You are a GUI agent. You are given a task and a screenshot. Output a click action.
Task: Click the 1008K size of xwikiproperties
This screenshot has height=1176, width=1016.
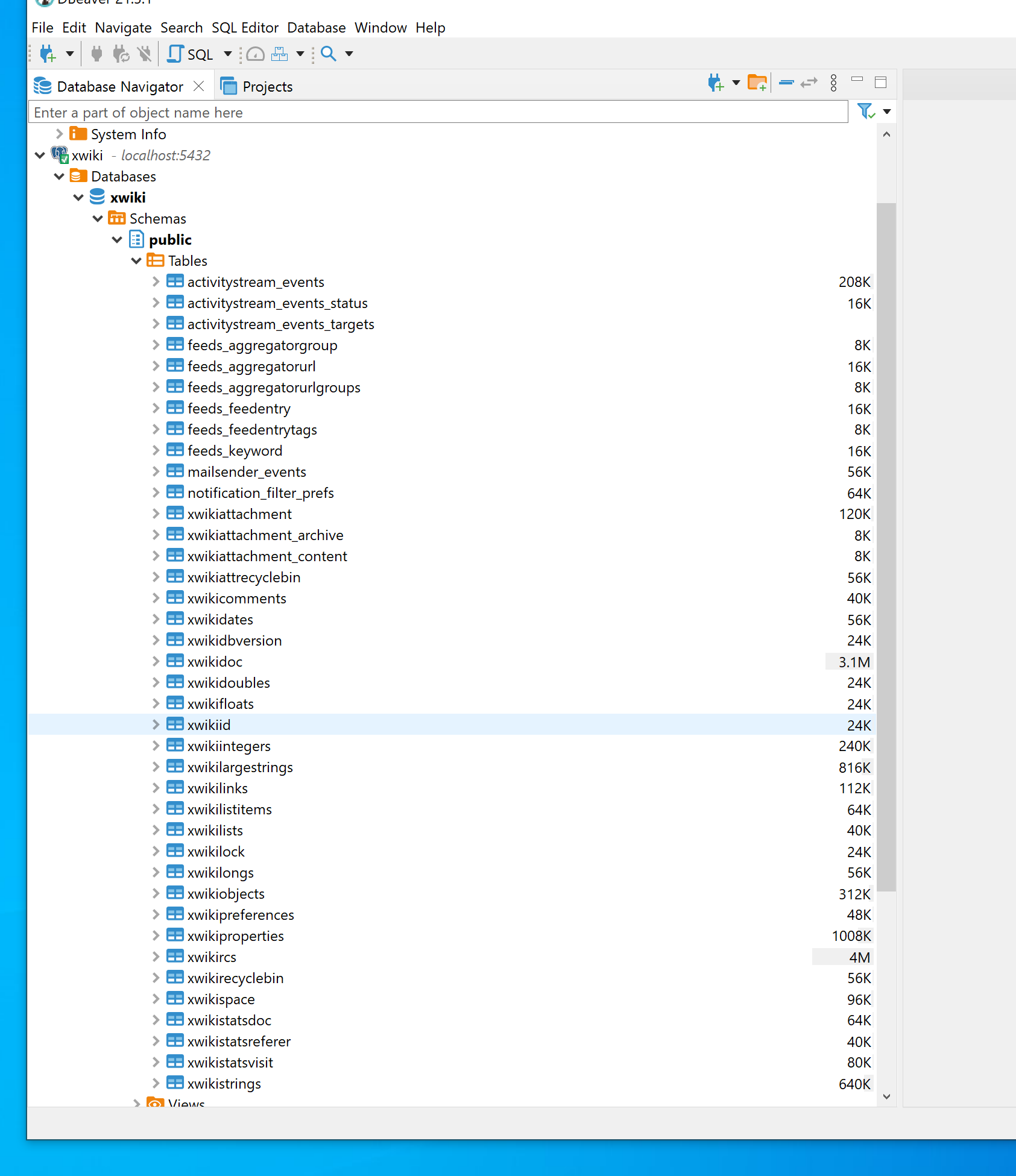[x=851, y=936]
